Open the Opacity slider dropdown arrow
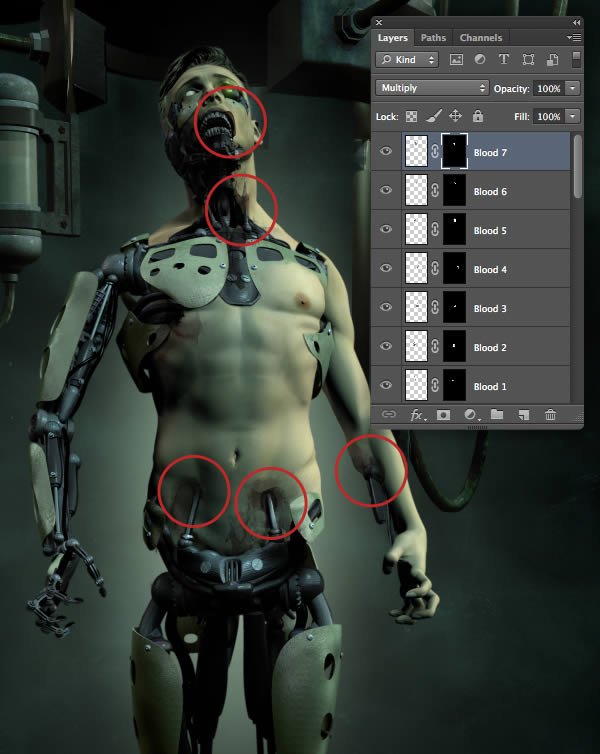600x754 pixels. click(572, 88)
